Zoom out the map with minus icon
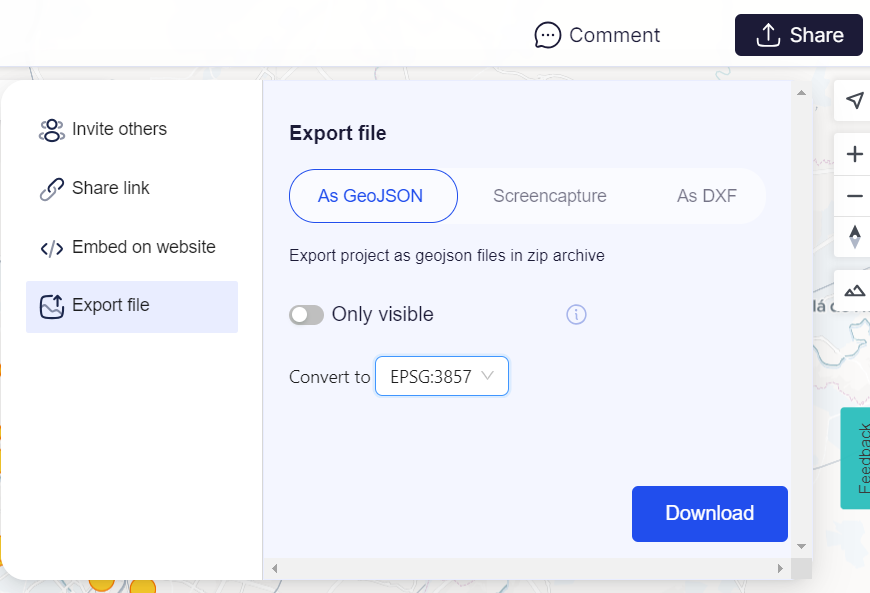This screenshot has height=593, width=870. click(854, 196)
